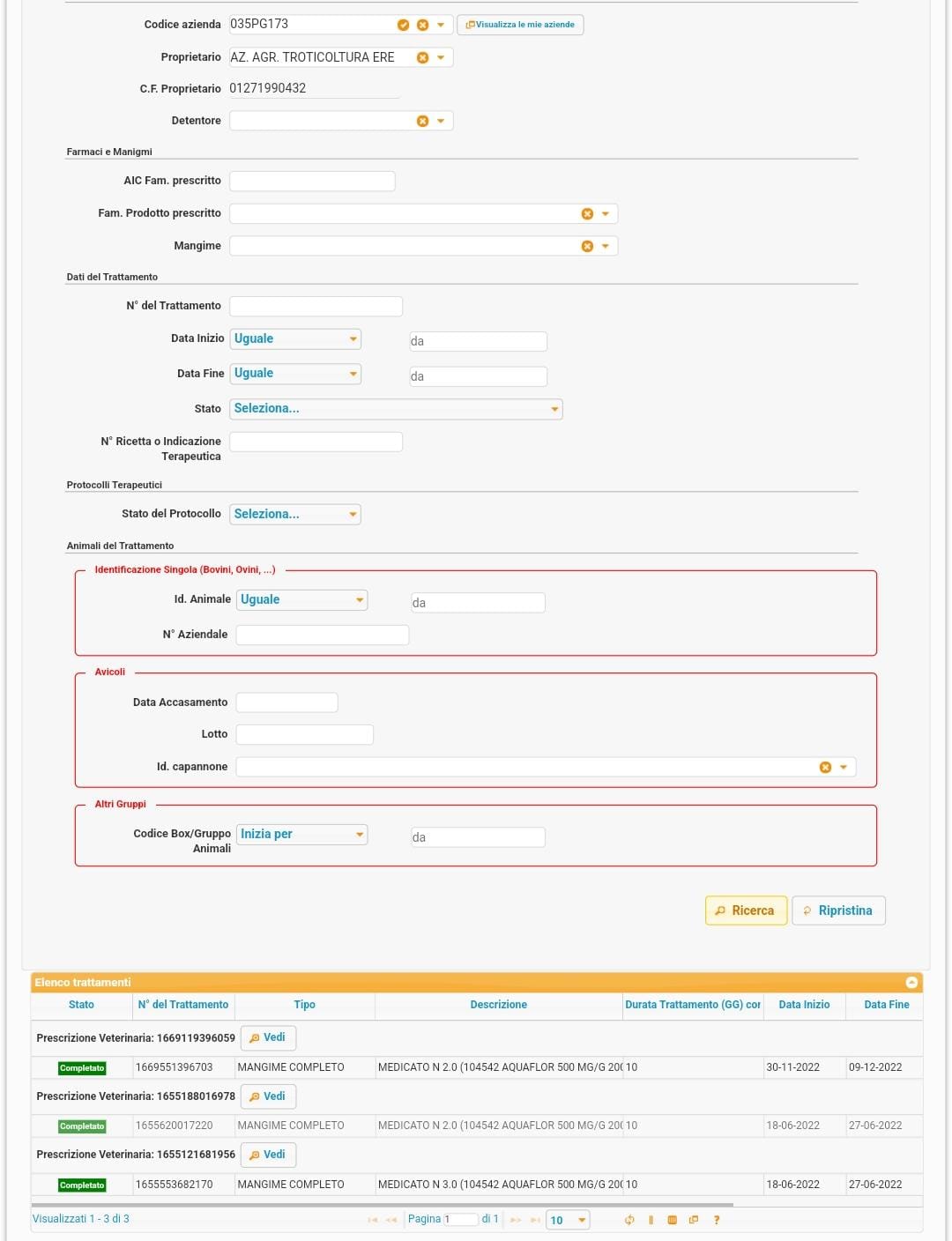This screenshot has width=952, height=1241.
Task: Clear the Id. capannone field
Action: 825,767
